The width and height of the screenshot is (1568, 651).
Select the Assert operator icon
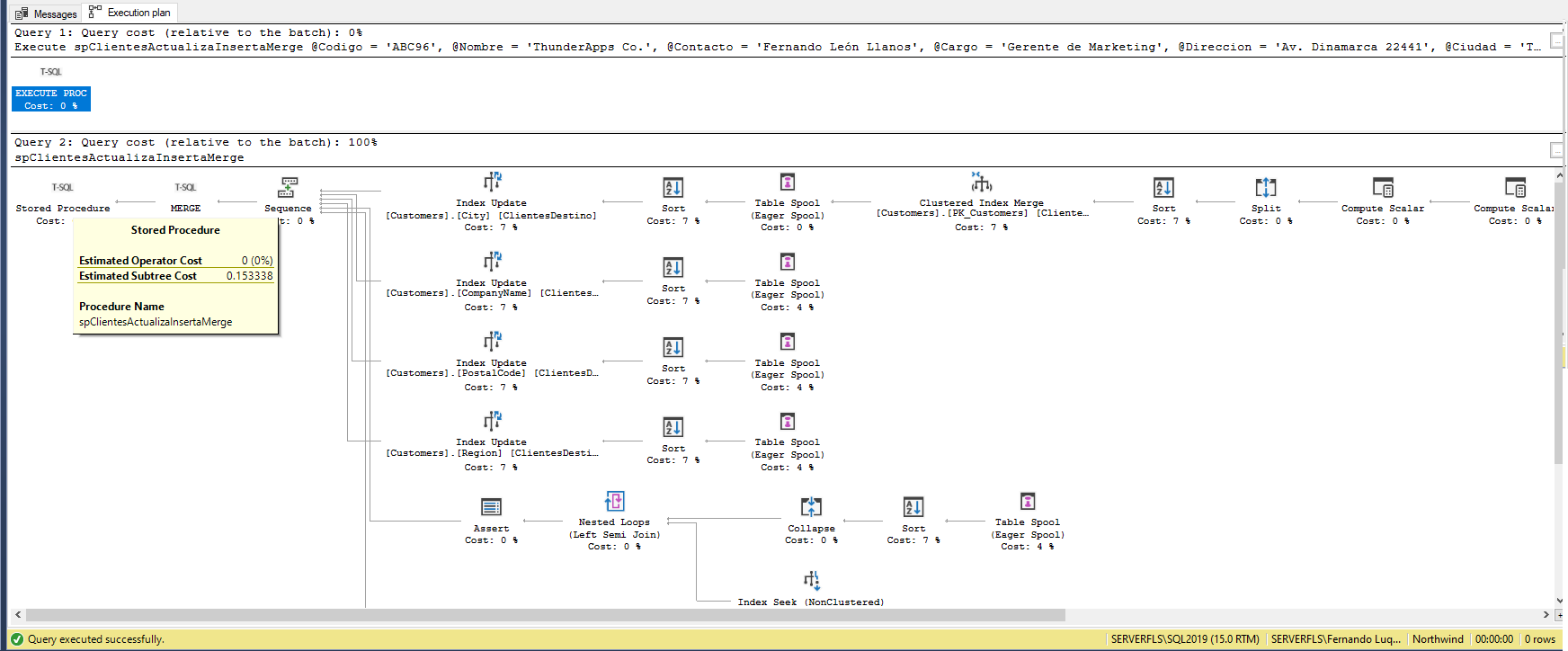click(492, 508)
